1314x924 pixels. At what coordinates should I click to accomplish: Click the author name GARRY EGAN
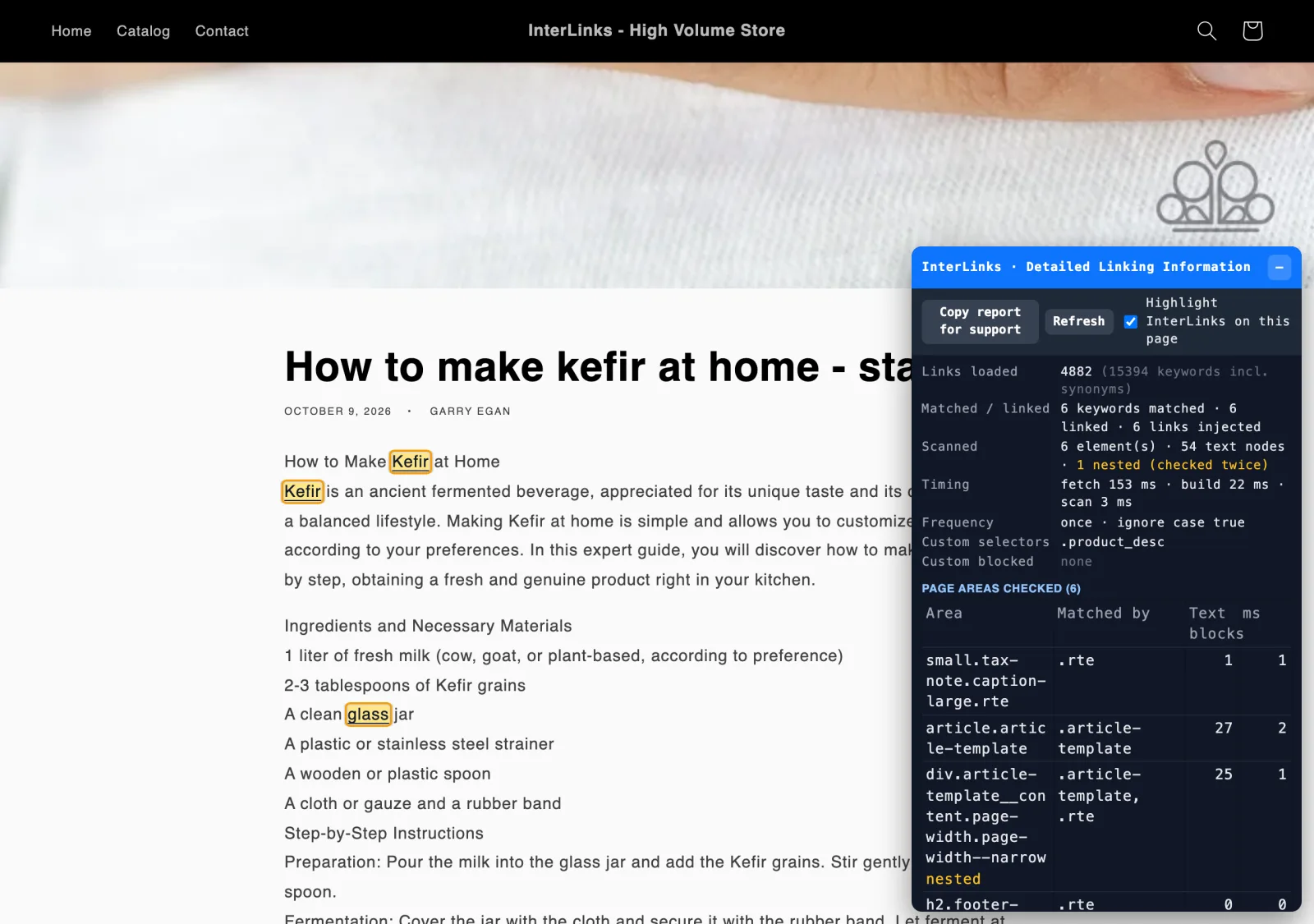470,411
